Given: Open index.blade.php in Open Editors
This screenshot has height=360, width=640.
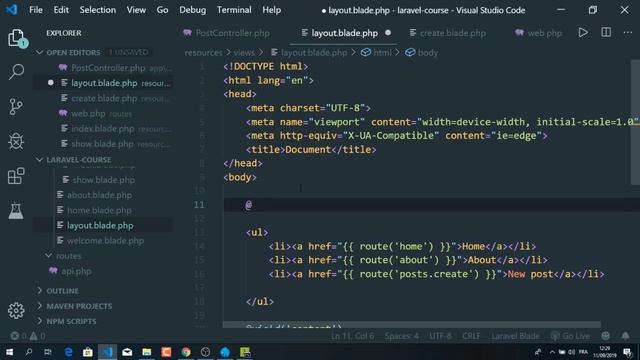Looking at the screenshot, I should [103, 129].
